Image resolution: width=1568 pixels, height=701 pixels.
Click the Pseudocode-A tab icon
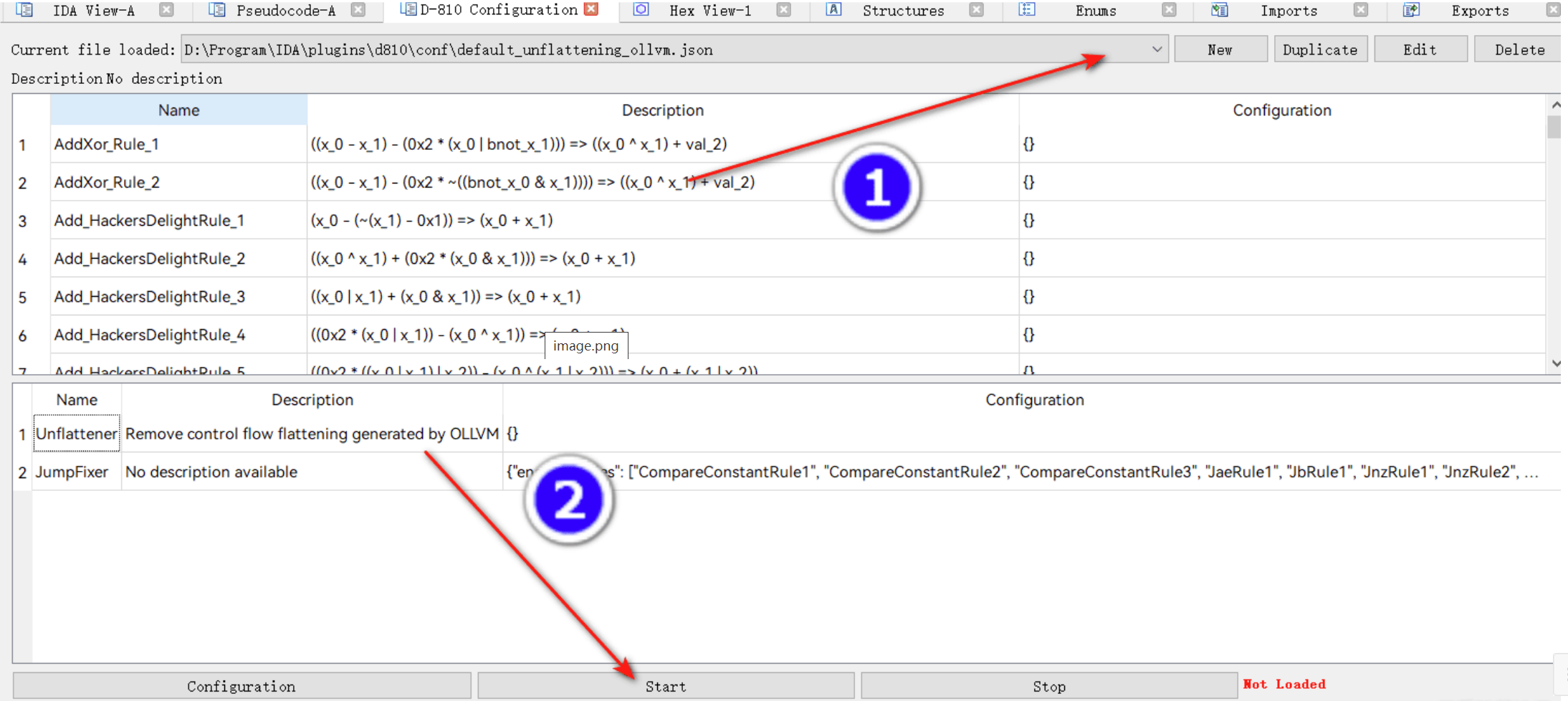(216, 10)
